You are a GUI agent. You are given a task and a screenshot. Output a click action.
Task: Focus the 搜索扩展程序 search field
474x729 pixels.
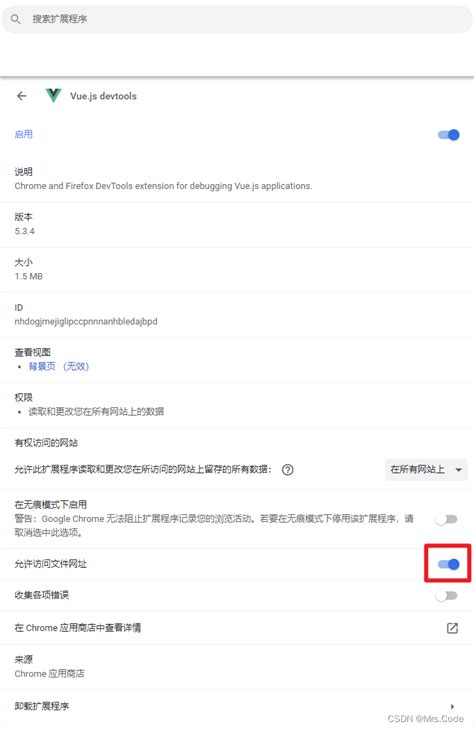point(237,19)
